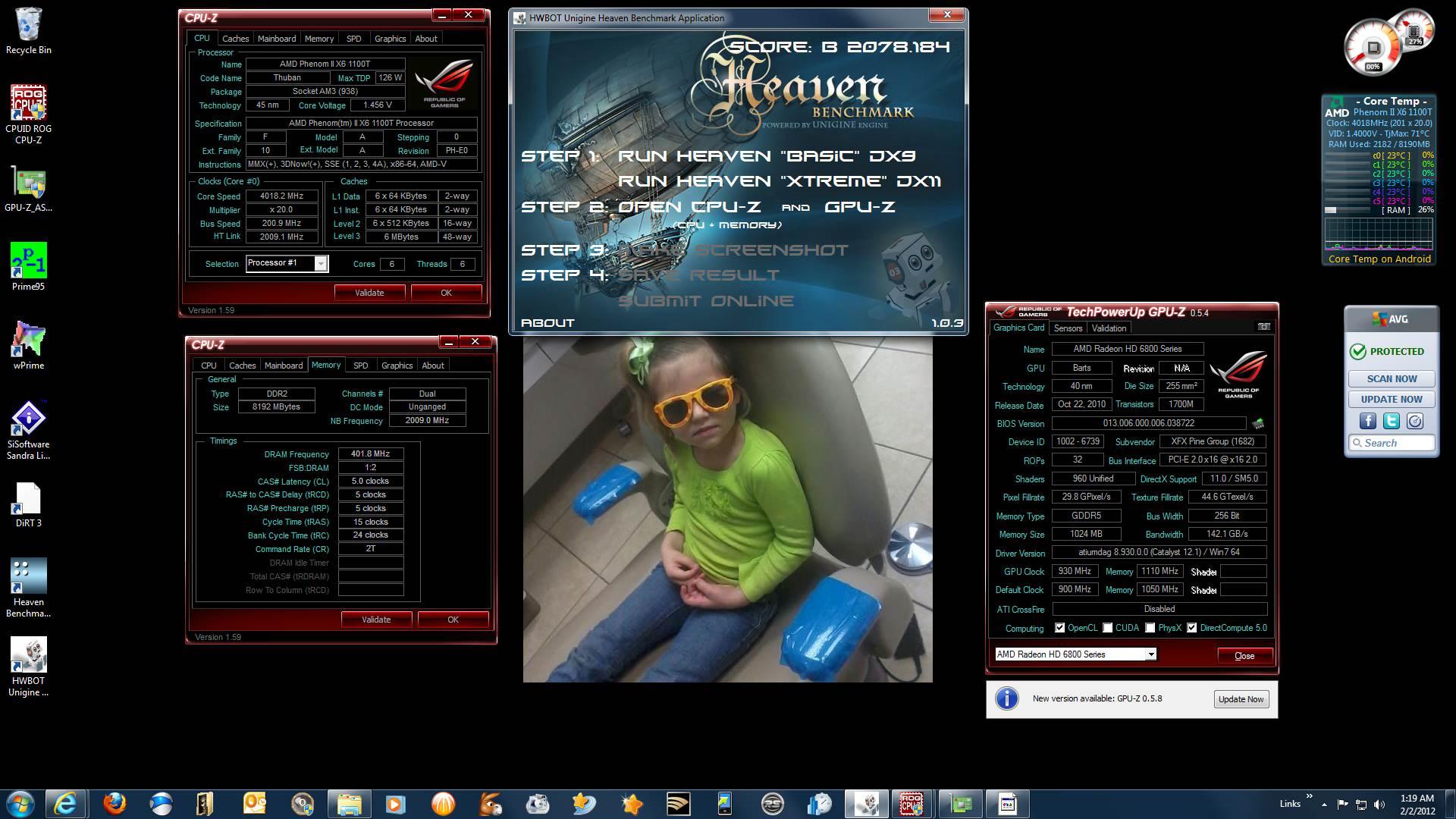The height and width of the screenshot is (819, 1456).
Task: Open Processor #1 selection dropdown
Action: point(321,264)
